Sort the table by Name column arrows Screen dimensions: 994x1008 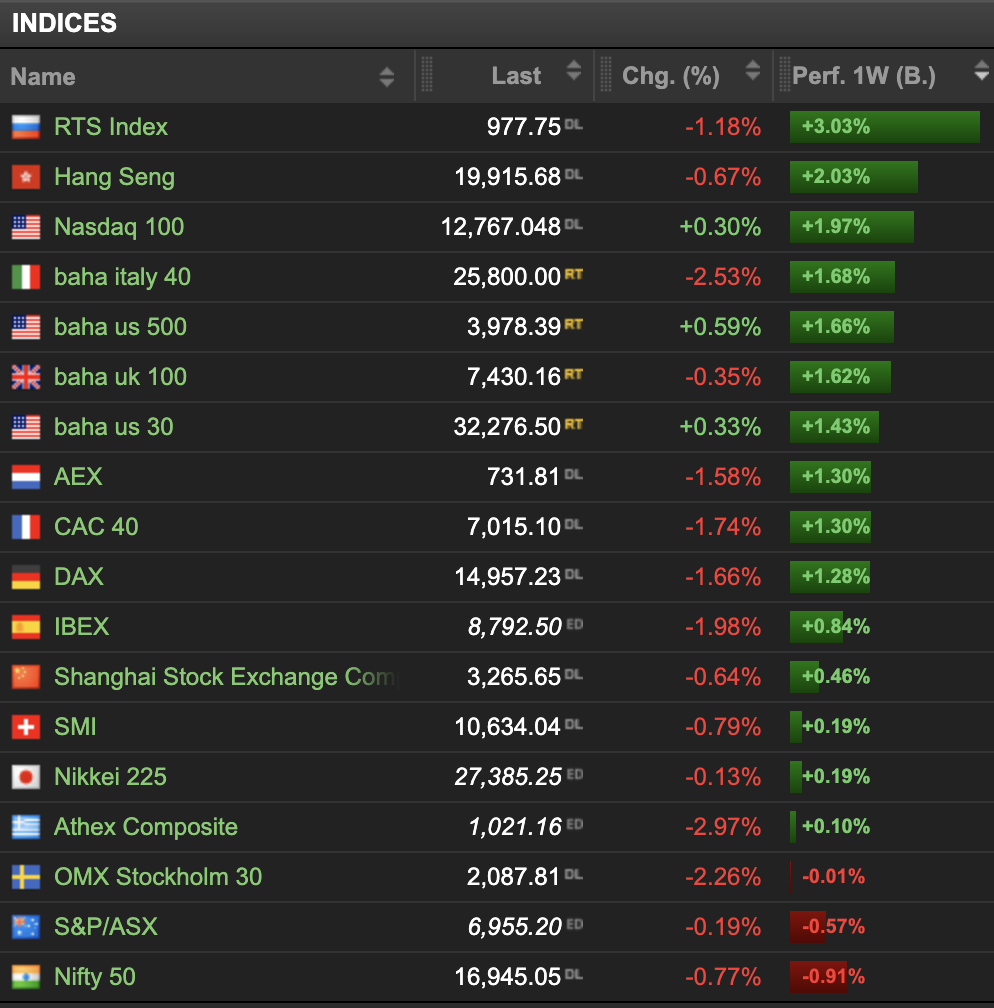tap(386, 76)
